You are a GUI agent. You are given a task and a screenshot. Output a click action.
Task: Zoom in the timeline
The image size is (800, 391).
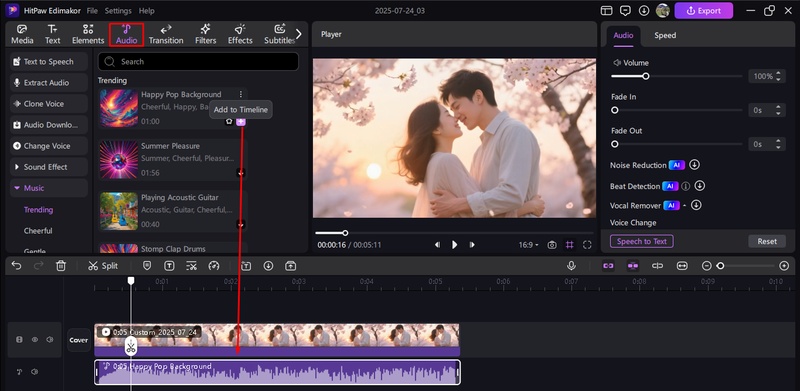click(784, 266)
